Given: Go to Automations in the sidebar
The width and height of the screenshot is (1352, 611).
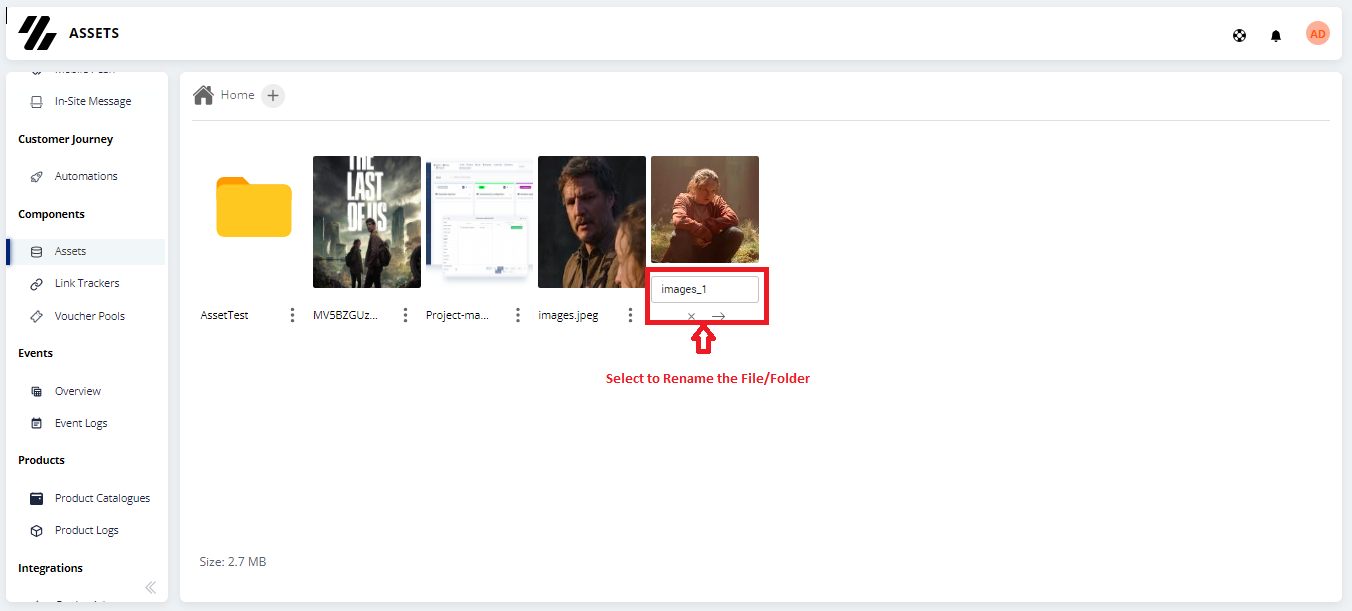Looking at the screenshot, I should pos(86,176).
